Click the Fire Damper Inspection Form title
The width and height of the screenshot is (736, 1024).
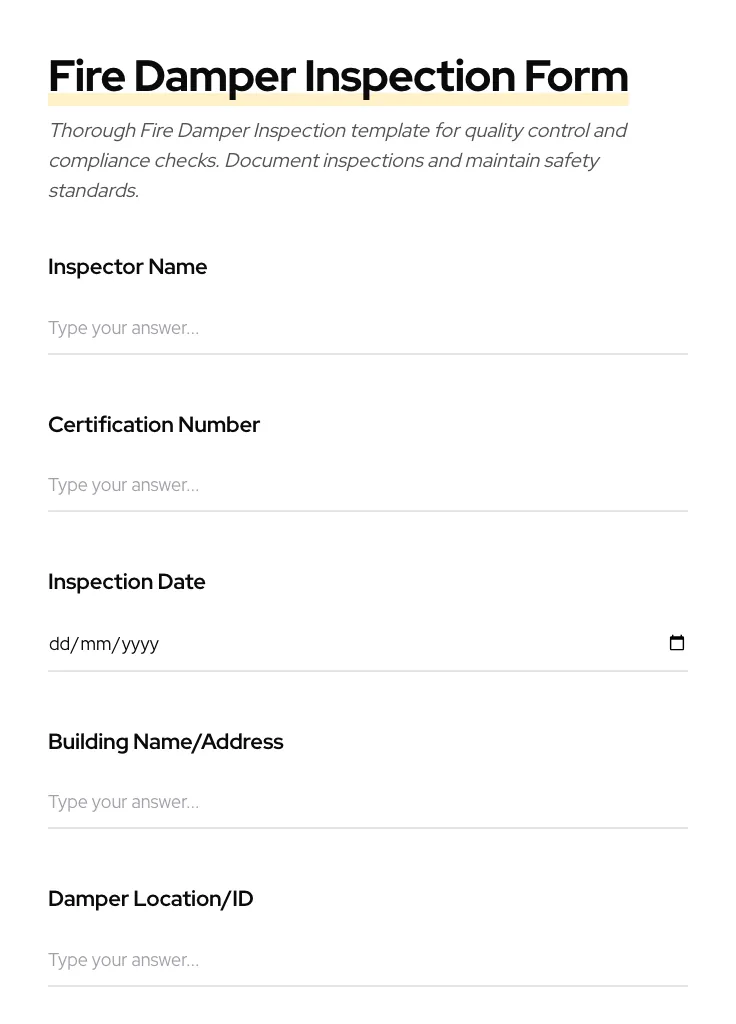coord(338,75)
